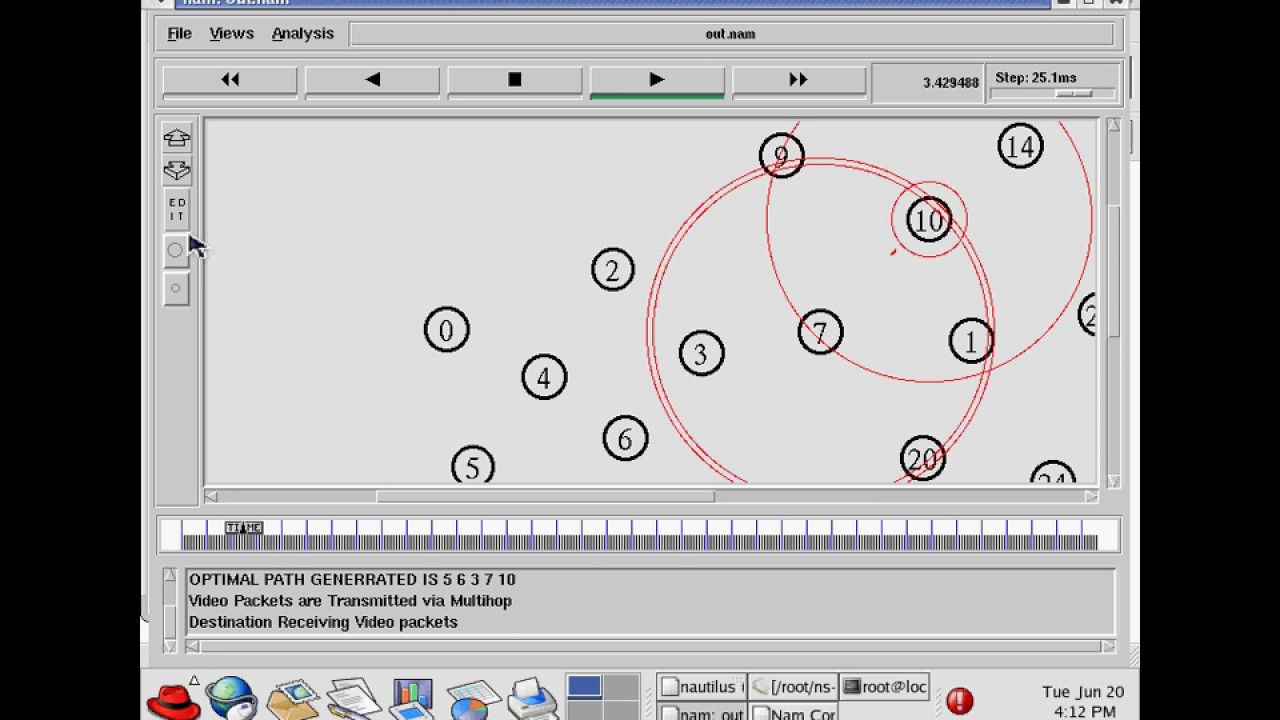
Task: Click the zoom out icon in sidebar
Action: pos(177,171)
